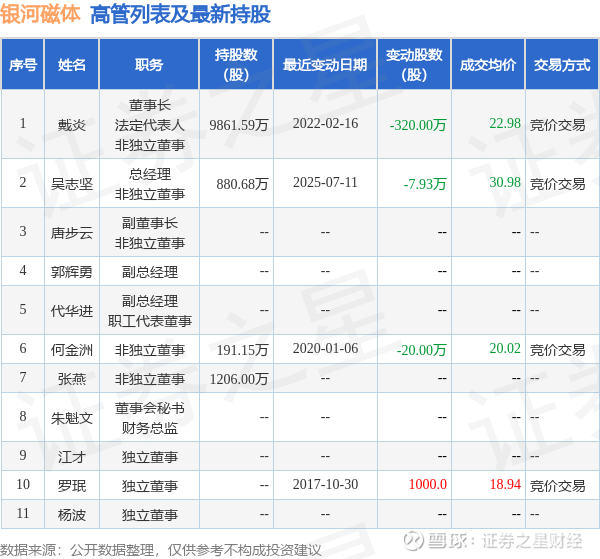Viewport: 600px width, 559px height.
Task: Click the name 唐步云
Action: (x=72, y=233)
